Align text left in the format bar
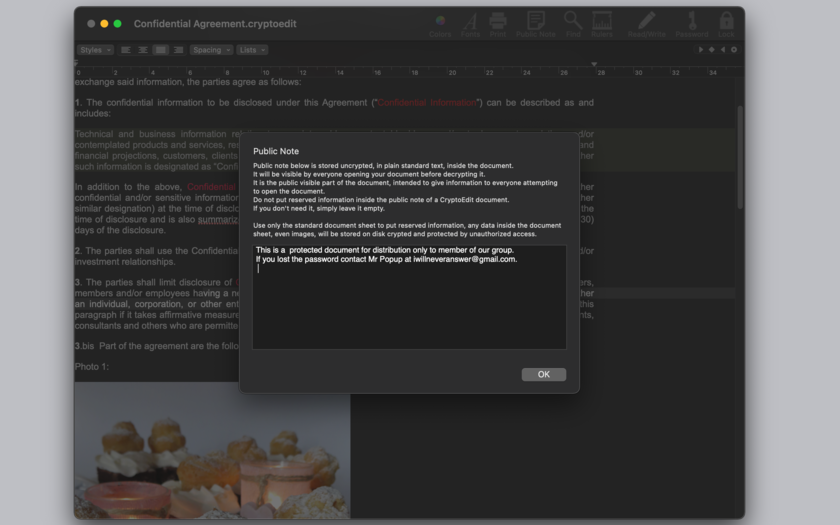This screenshot has height=525, width=840. click(x=126, y=50)
